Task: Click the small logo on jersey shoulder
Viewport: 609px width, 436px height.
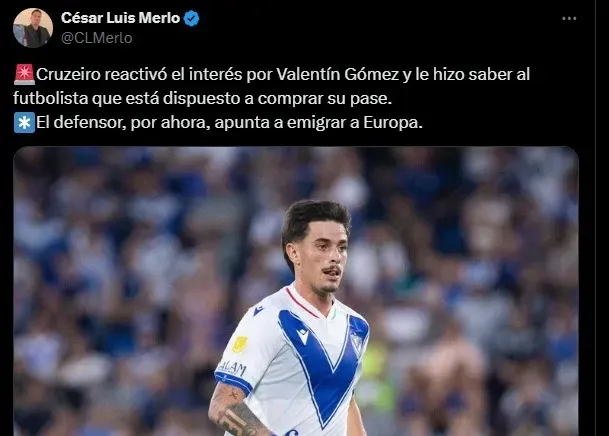Action: point(258,311)
